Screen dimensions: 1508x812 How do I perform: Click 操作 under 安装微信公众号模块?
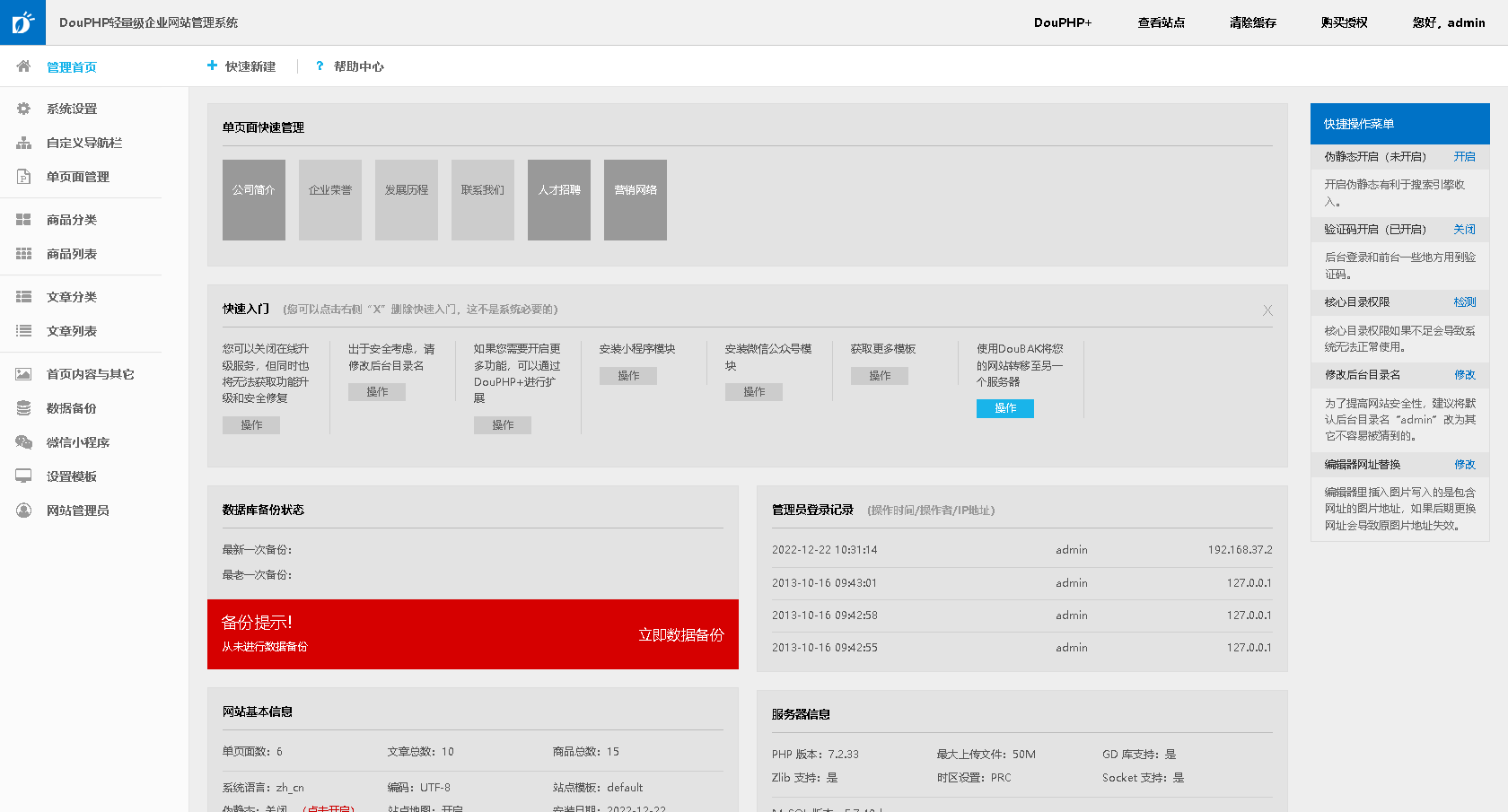pyautogui.click(x=754, y=392)
